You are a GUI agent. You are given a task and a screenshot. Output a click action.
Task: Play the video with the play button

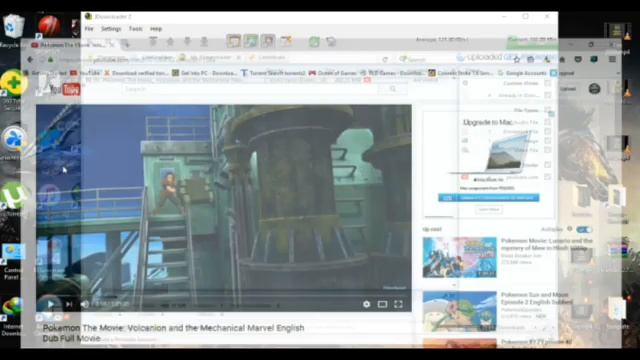(x=50, y=304)
